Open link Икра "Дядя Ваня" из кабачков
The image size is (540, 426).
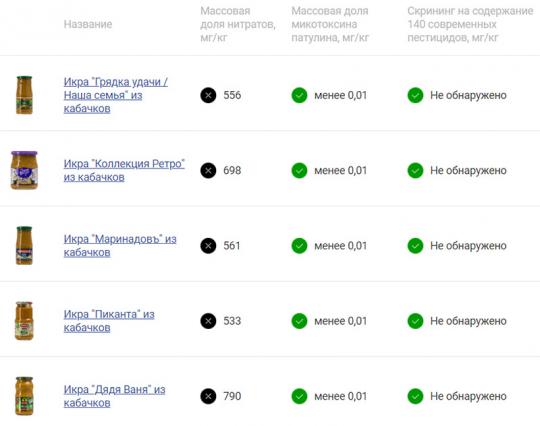click(114, 396)
